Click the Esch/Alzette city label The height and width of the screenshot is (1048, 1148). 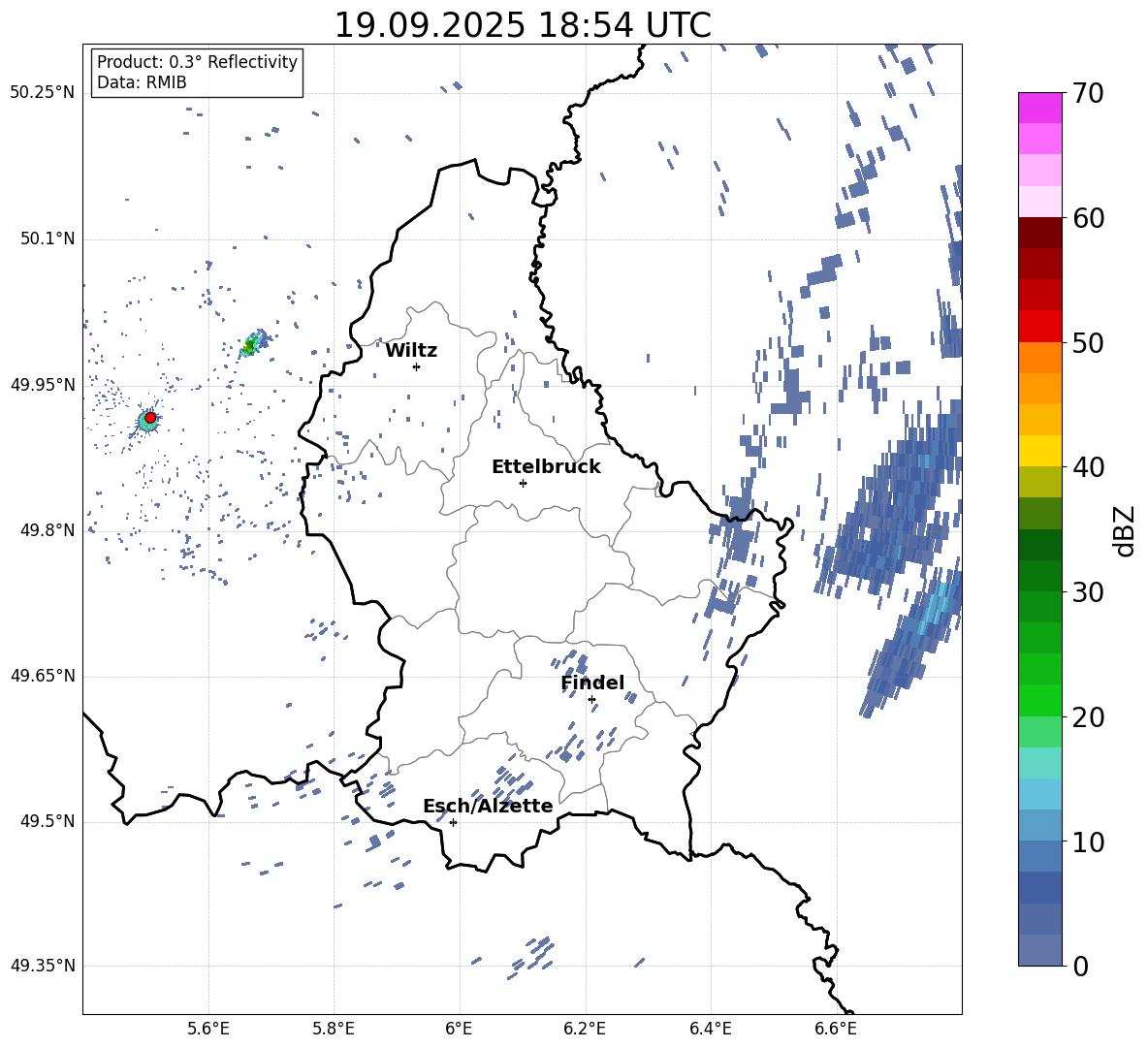(x=488, y=806)
